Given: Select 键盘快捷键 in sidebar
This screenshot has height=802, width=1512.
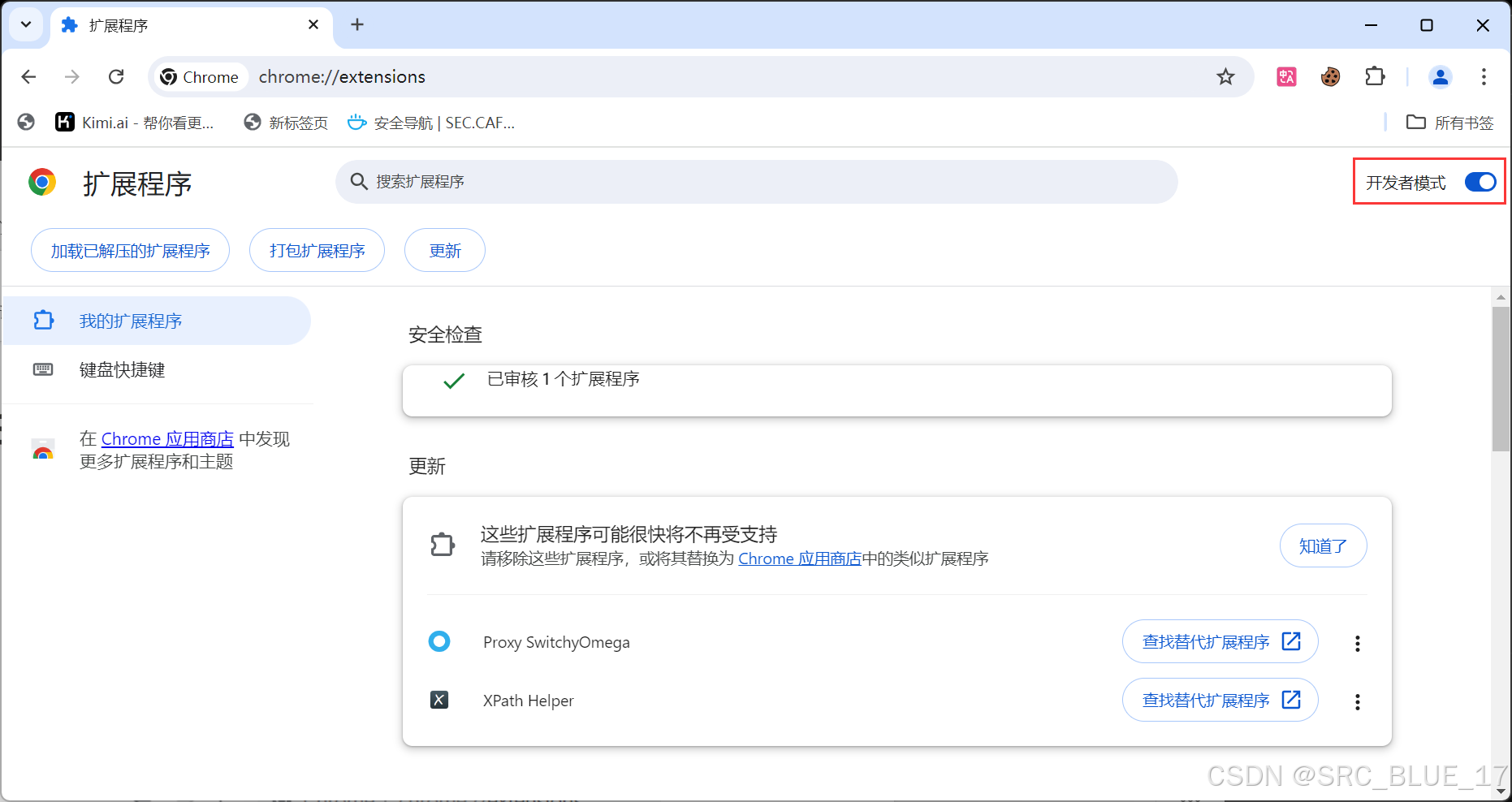Looking at the screenshot, I should click(157, 369).
